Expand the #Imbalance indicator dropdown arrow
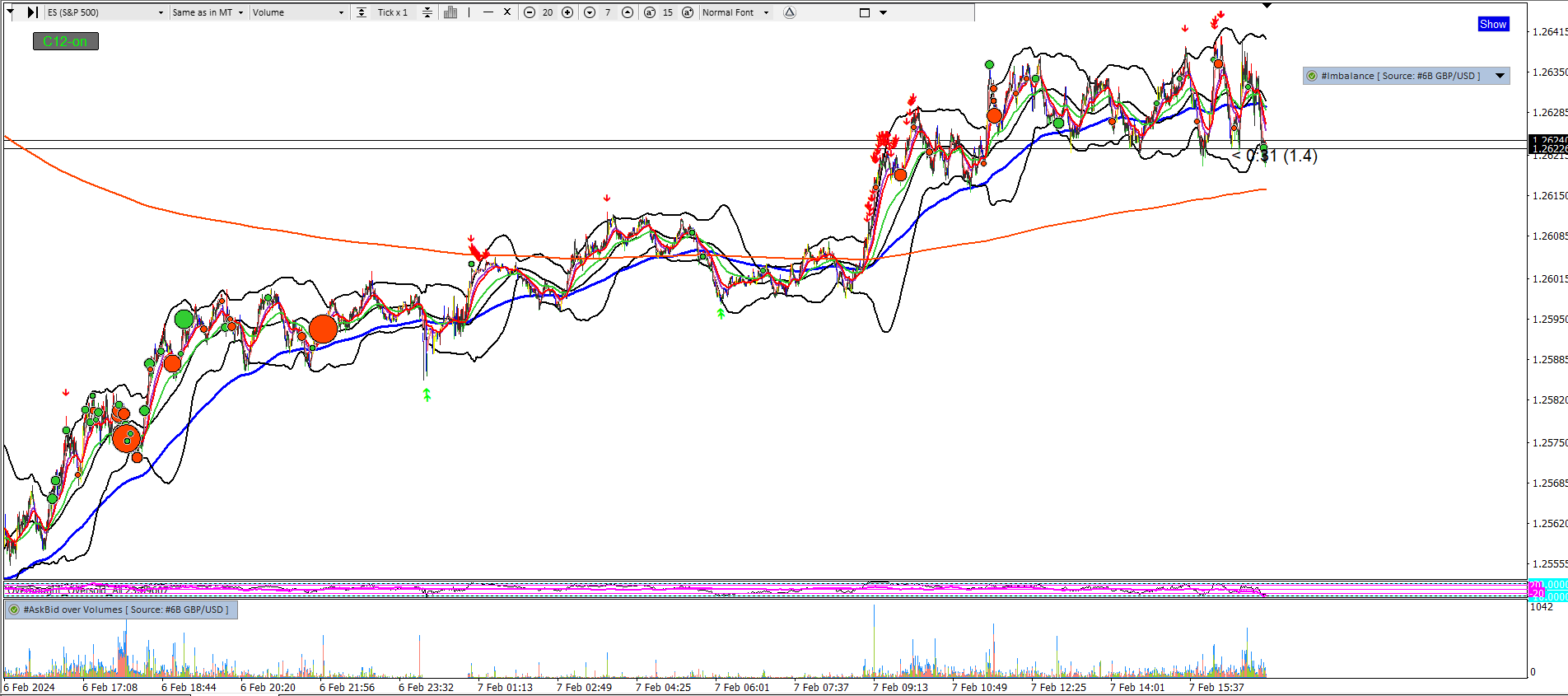 [1500, 76]
